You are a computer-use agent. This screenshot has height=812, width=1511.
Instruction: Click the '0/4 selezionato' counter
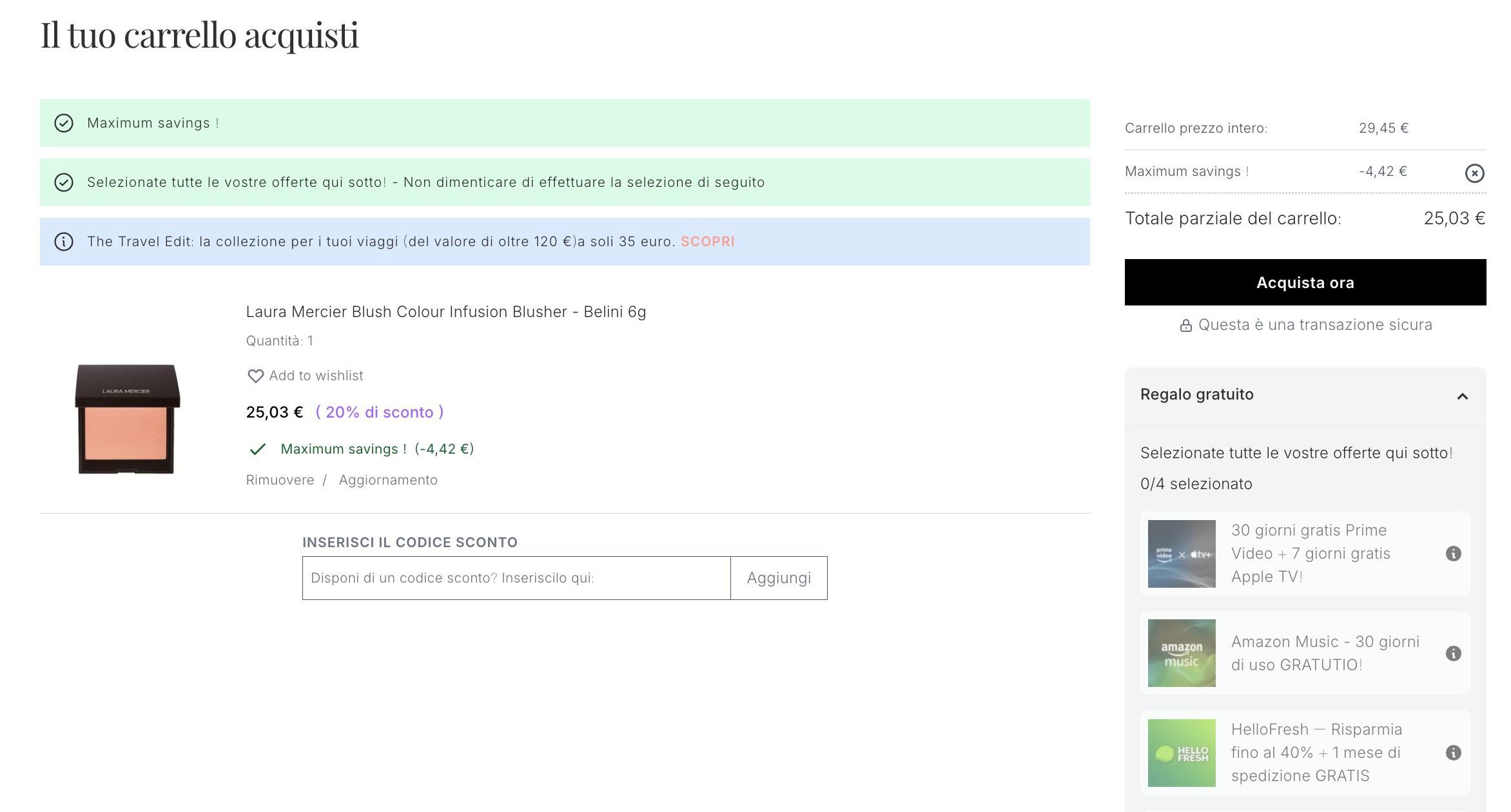tap(1196, 484)
